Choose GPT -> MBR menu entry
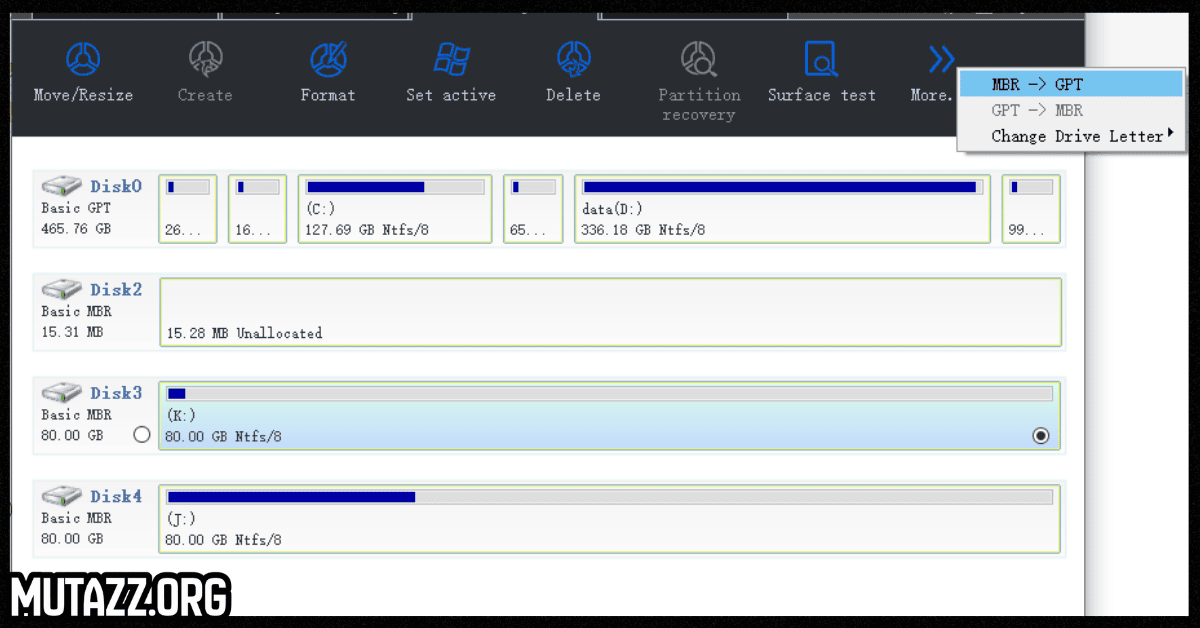The width and height of the screenshot is (1200, 628). pyautogui.click(x=1037, y=110)
